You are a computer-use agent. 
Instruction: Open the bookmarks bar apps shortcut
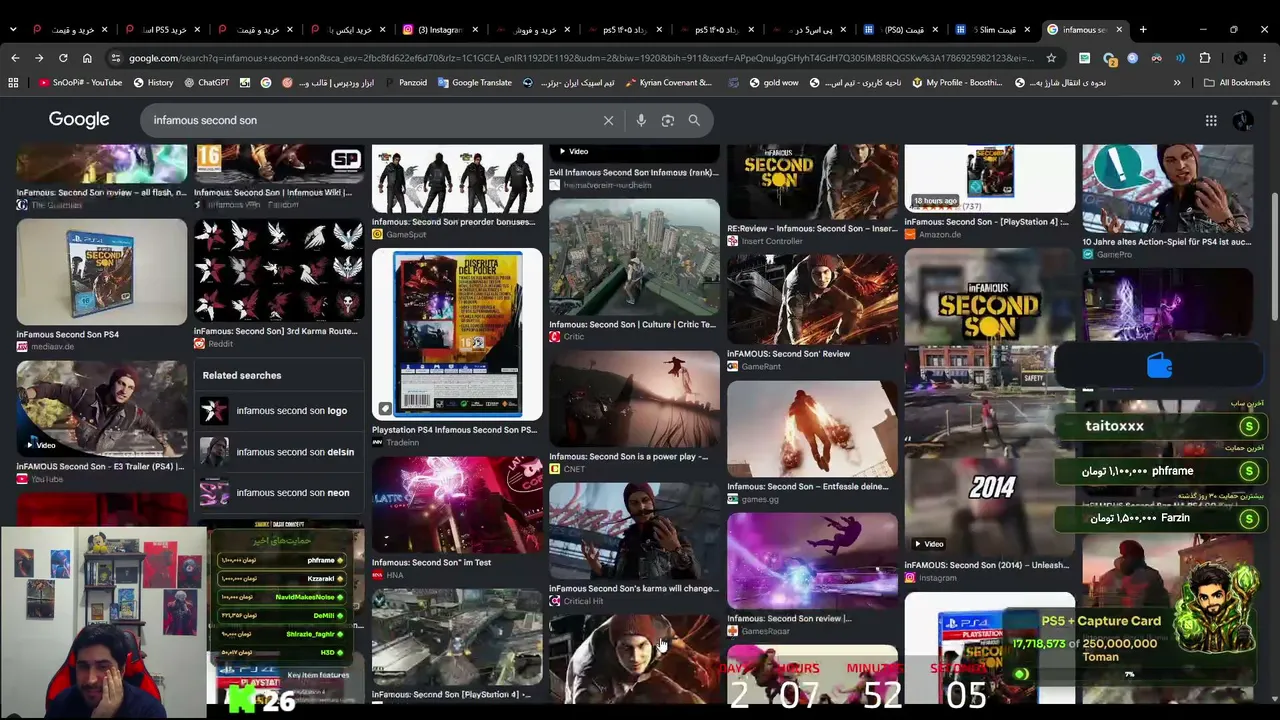[x=13, y=83]
